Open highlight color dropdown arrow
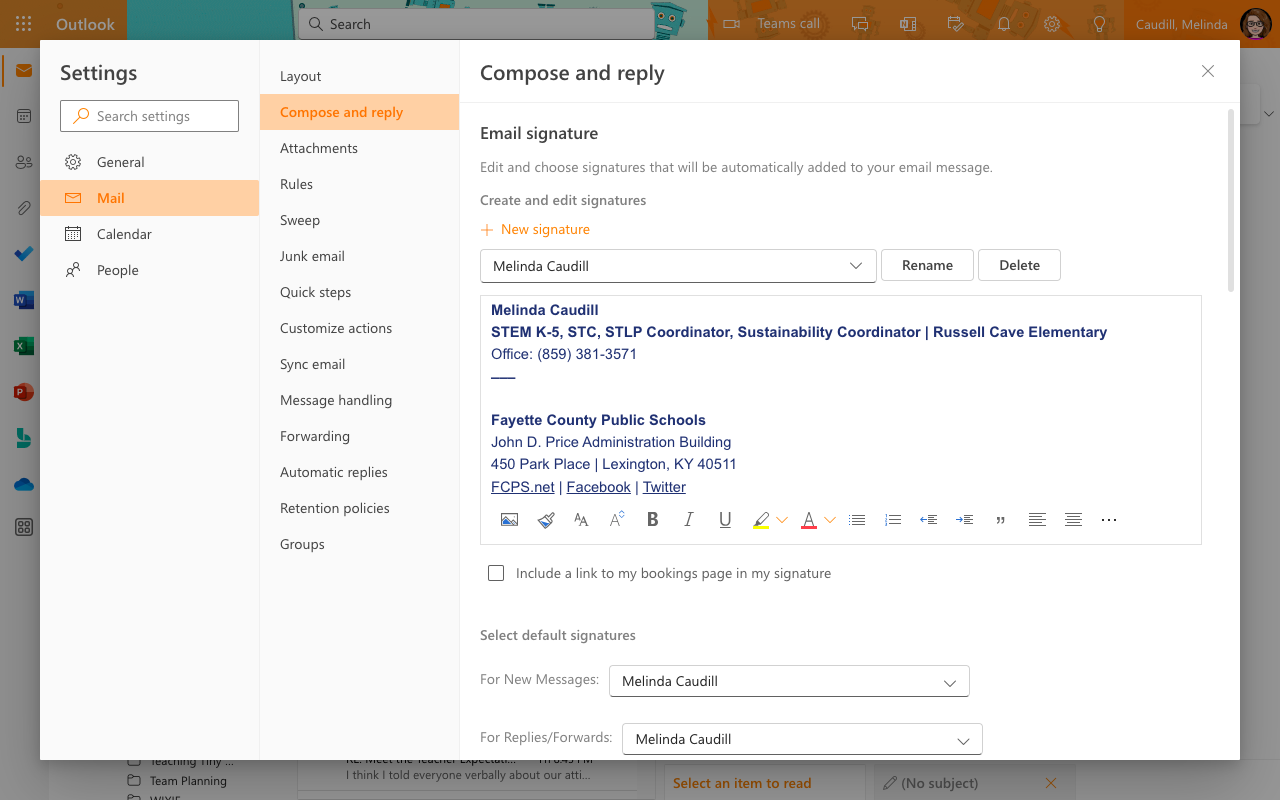Screen dimensions: 1280x800 [x=782, y=520]
